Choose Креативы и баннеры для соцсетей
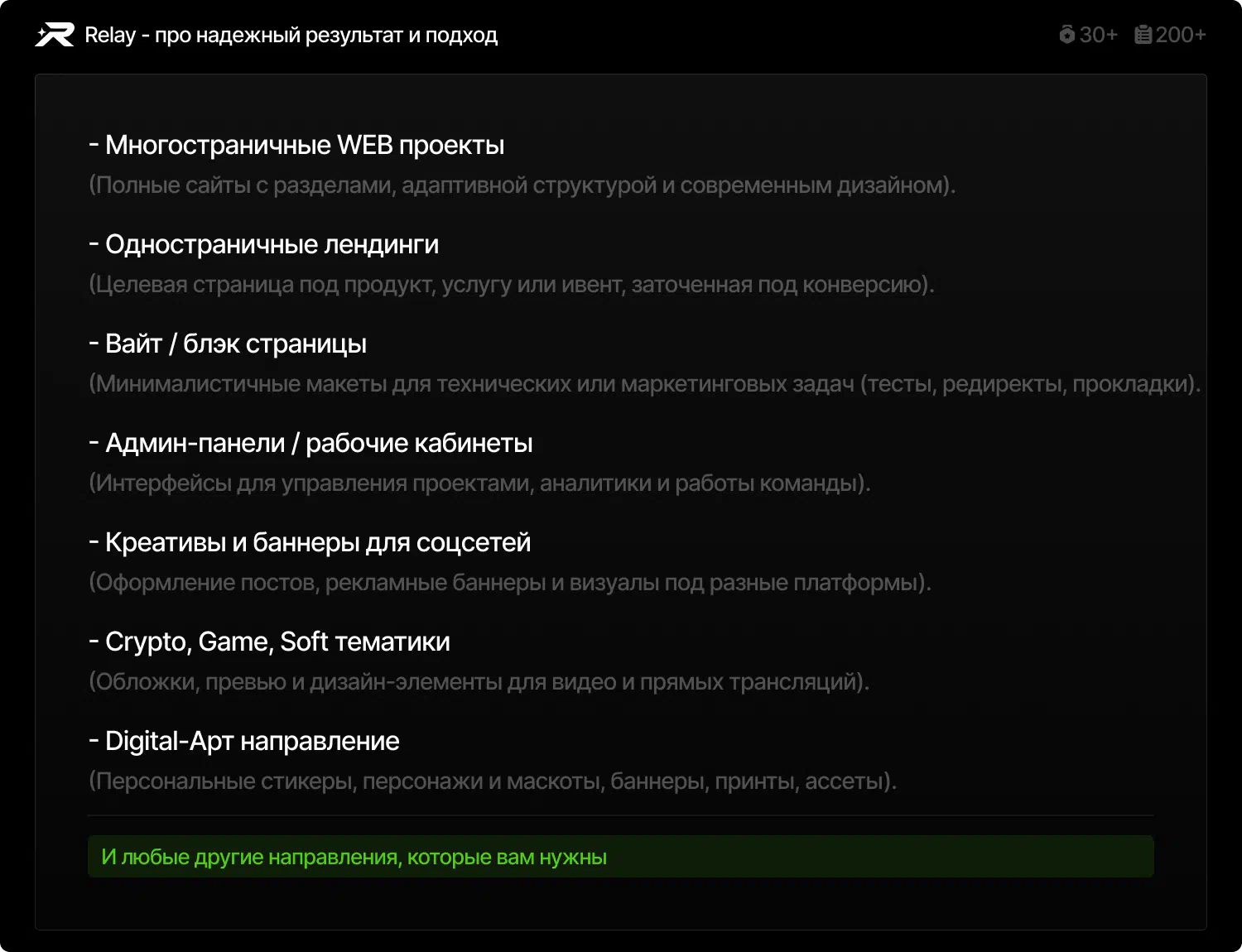1242x952 pixels. (310, 542)
